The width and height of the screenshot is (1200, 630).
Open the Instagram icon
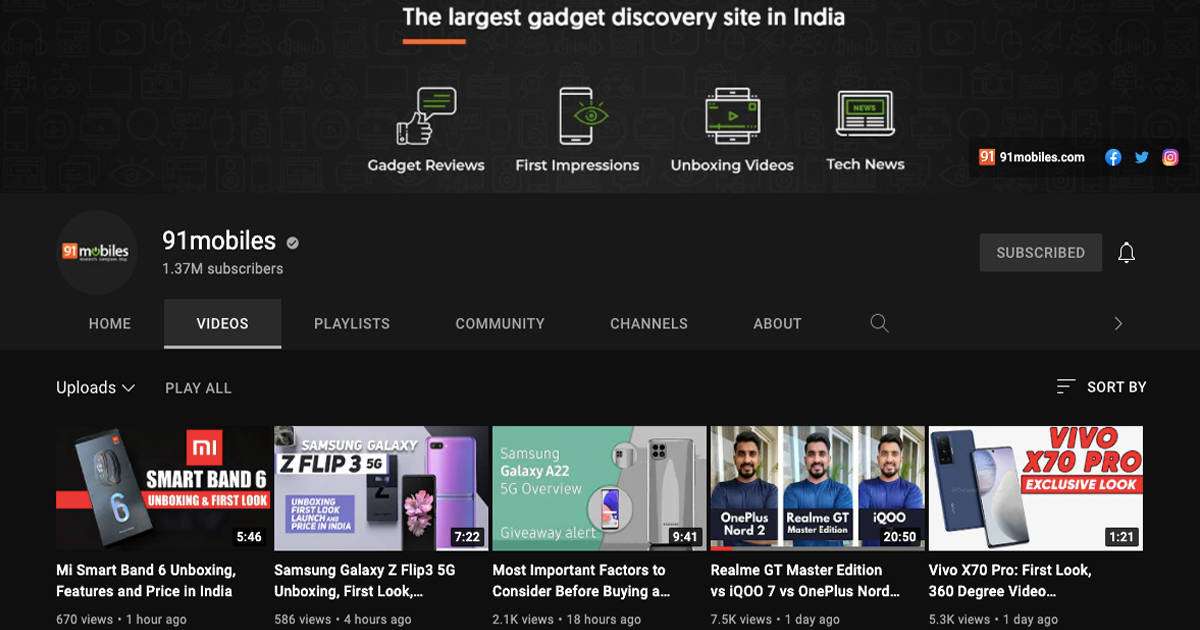tap(1170, 157)
